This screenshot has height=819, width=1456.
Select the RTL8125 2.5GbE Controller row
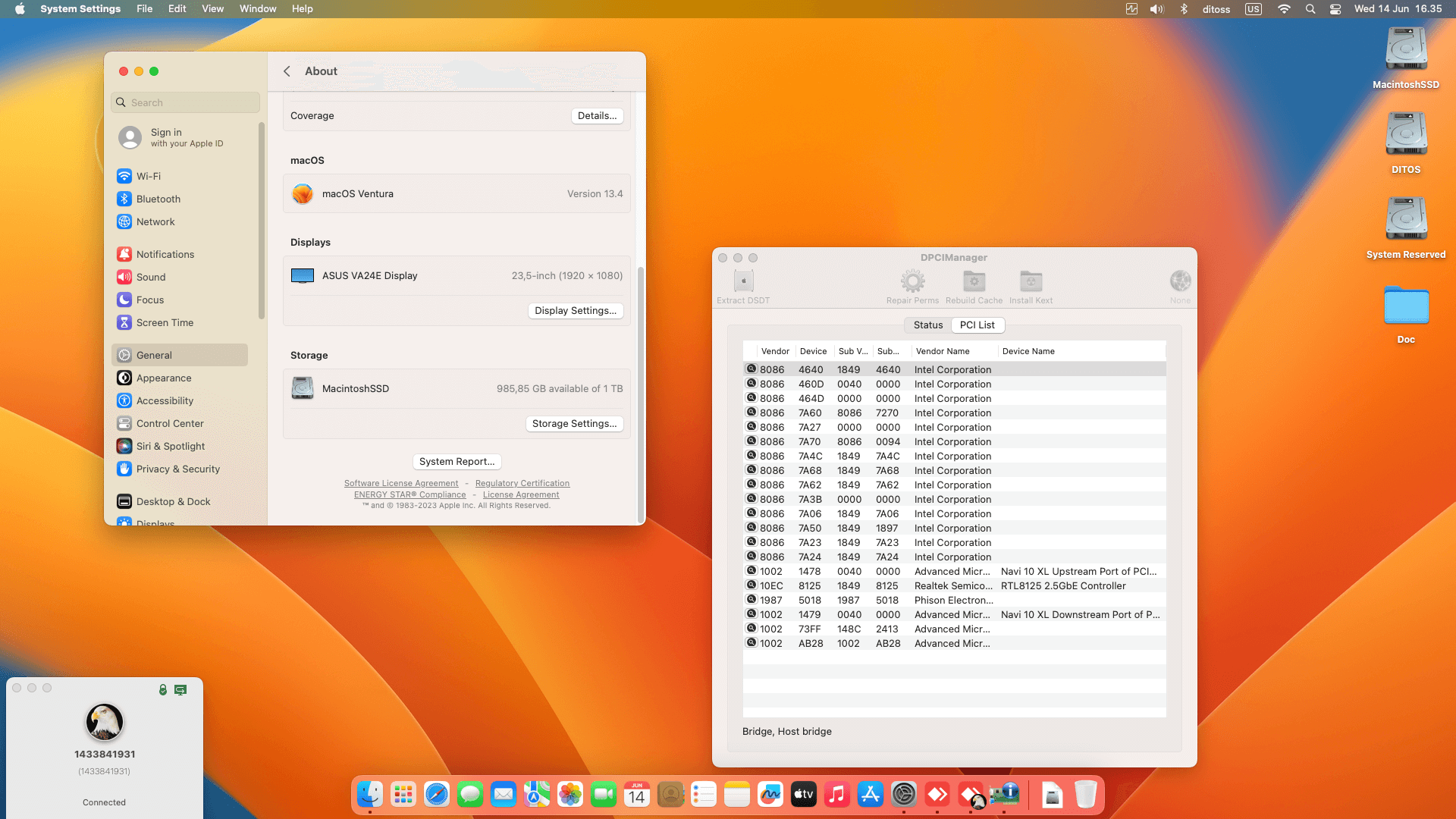point(954,586)
